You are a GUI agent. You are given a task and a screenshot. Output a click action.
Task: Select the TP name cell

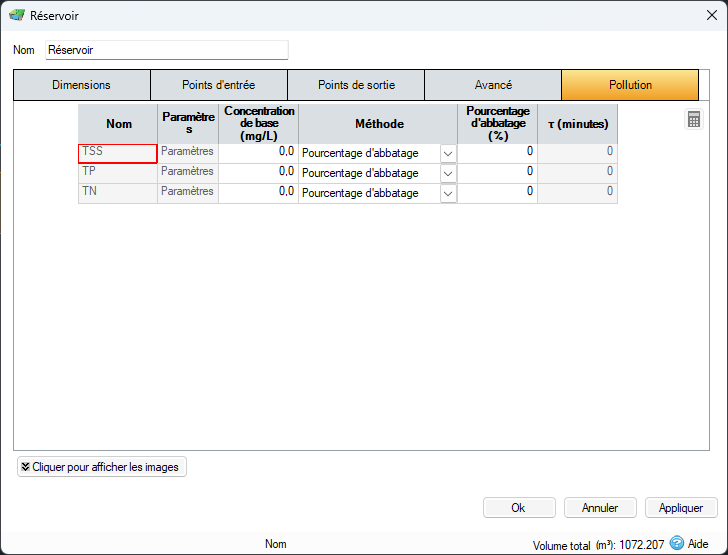[x=118, y=174]
